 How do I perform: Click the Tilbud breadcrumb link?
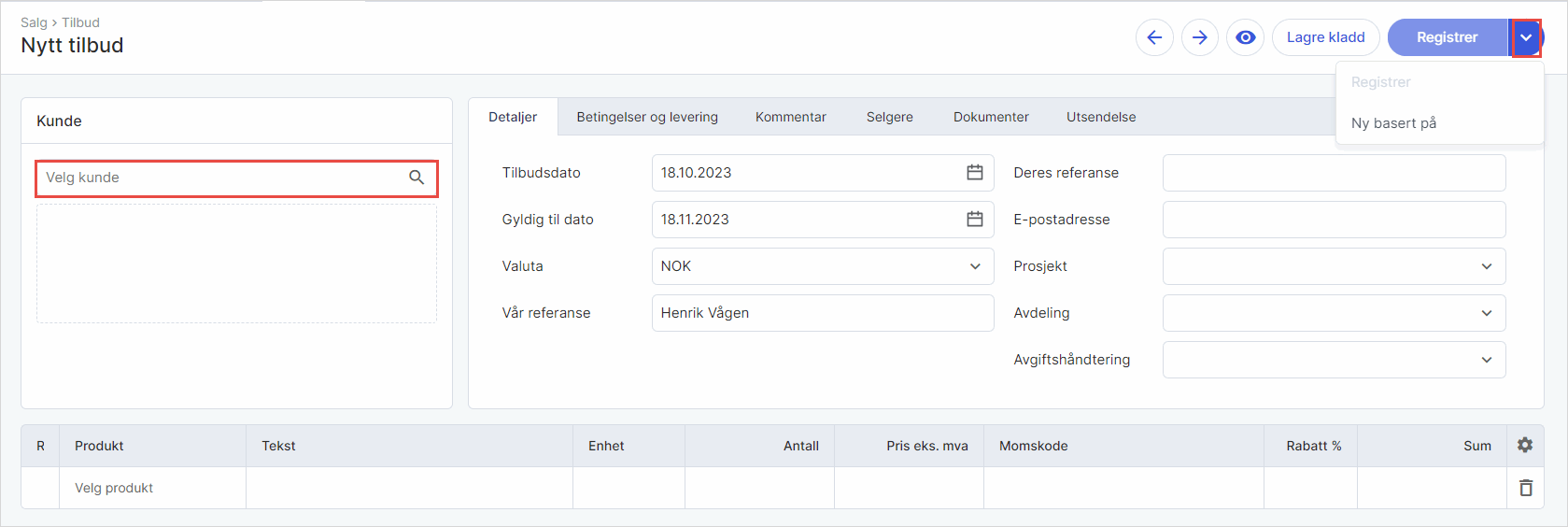pos(80,22)
